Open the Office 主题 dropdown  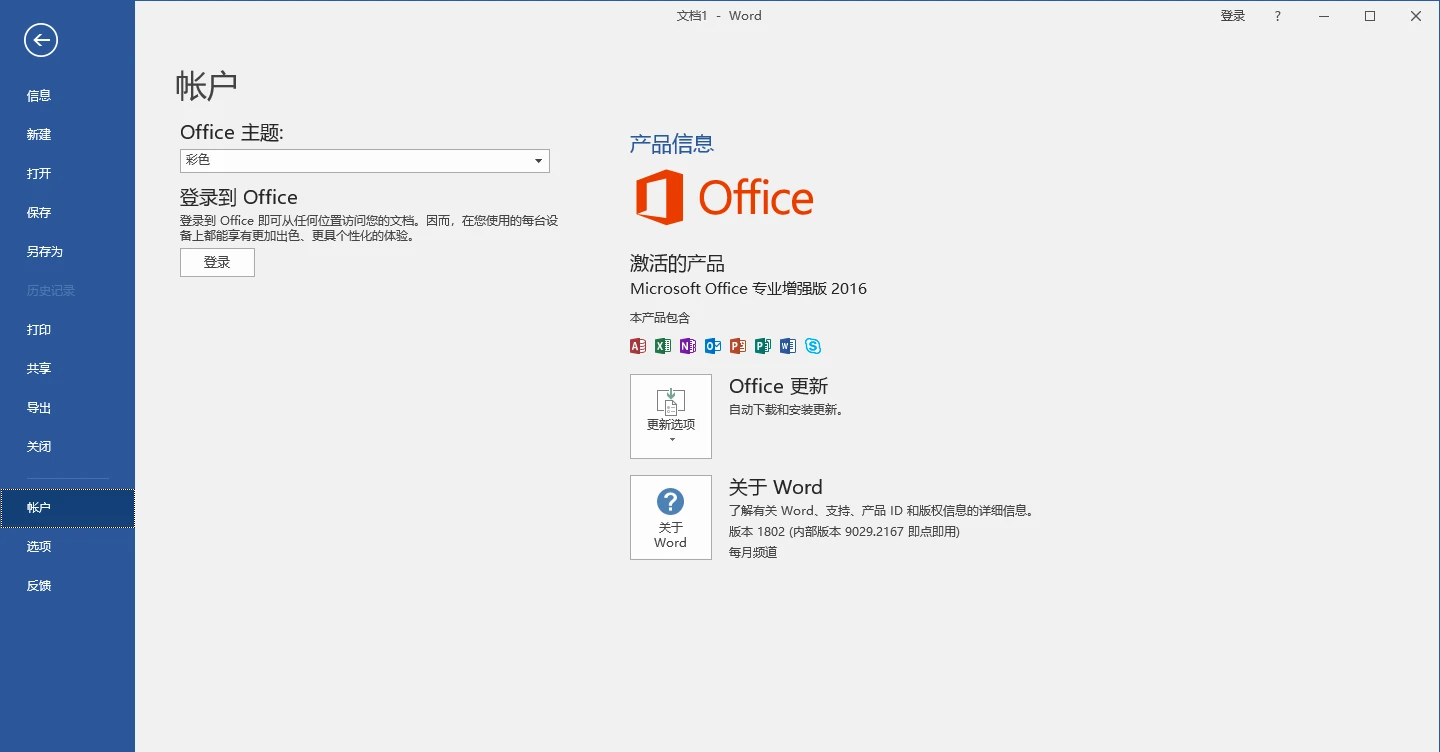365,160
